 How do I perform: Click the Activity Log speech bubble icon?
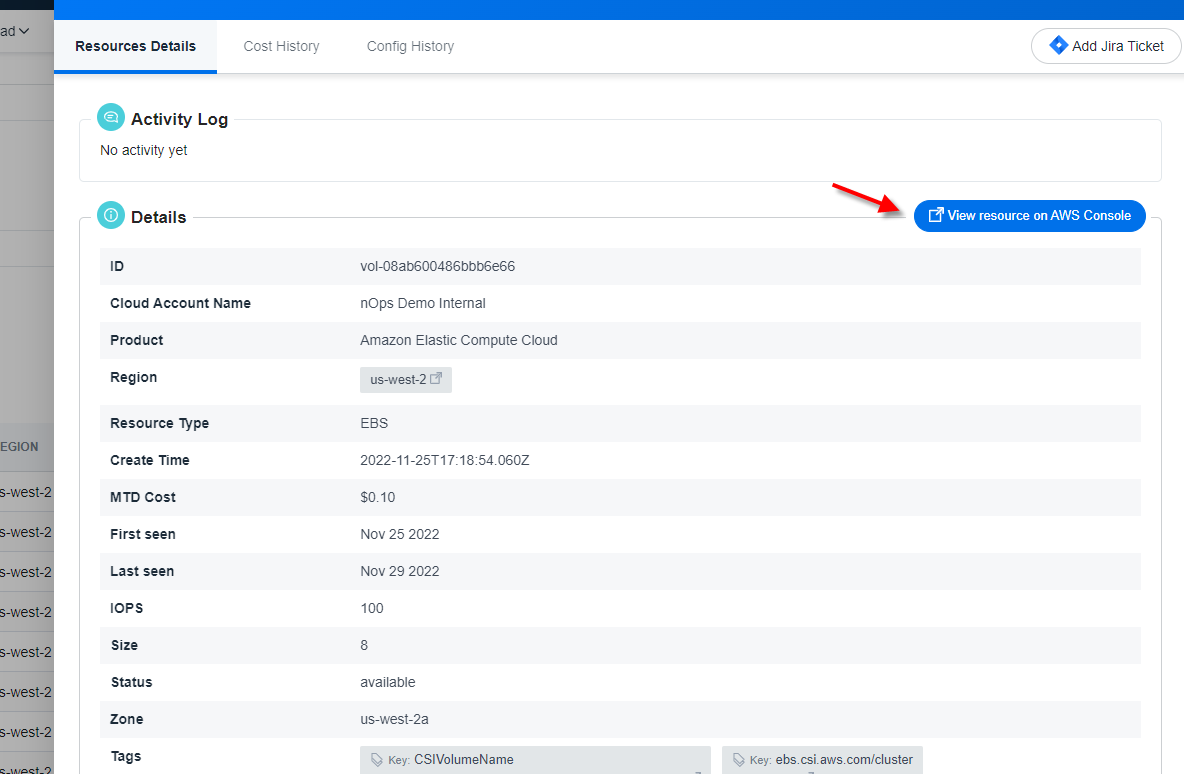[x=110, y=117]
